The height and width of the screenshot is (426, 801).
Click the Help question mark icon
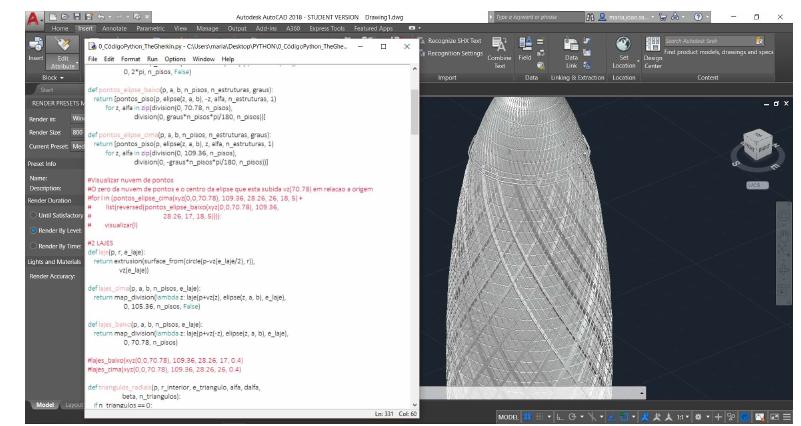tap(698, 17)
